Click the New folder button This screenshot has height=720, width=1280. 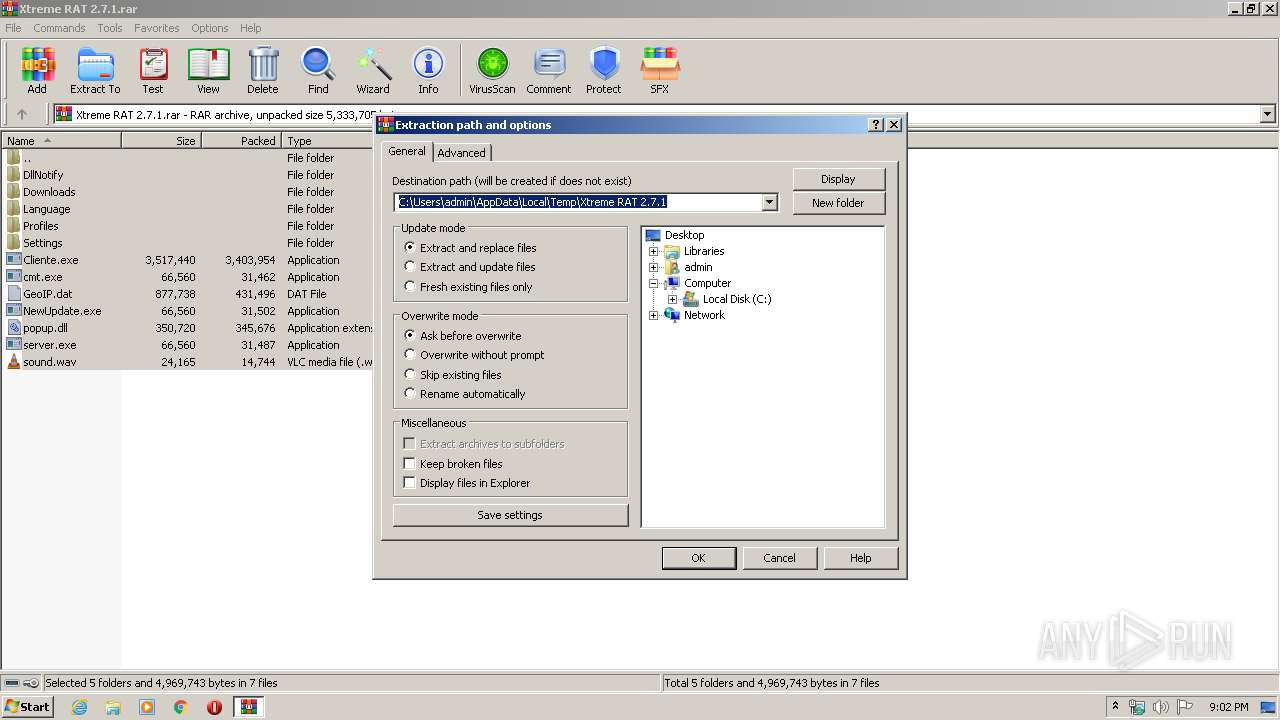838,203
